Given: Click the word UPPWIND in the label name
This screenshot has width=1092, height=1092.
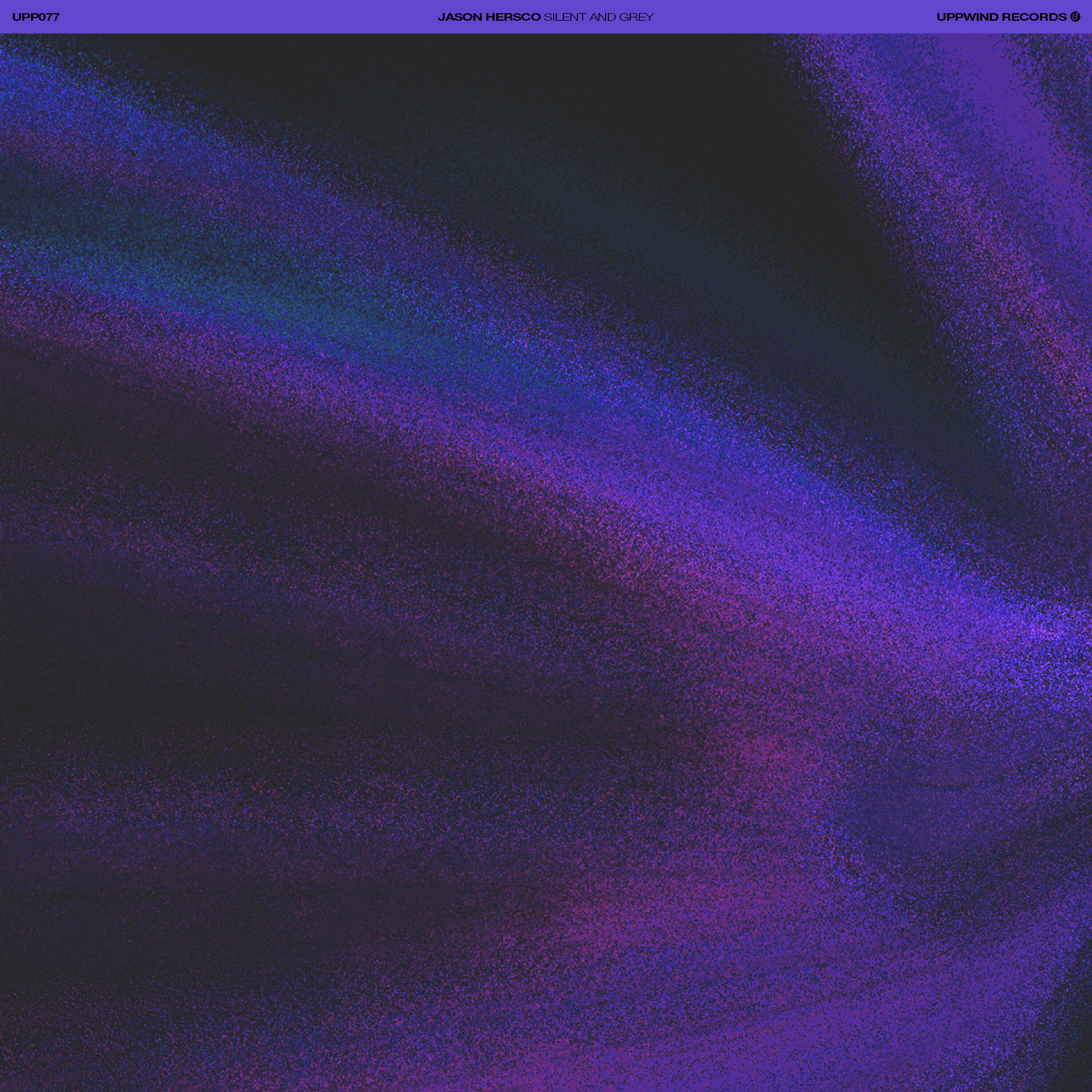Looking at the screenshot, I should tap(967, 17).
